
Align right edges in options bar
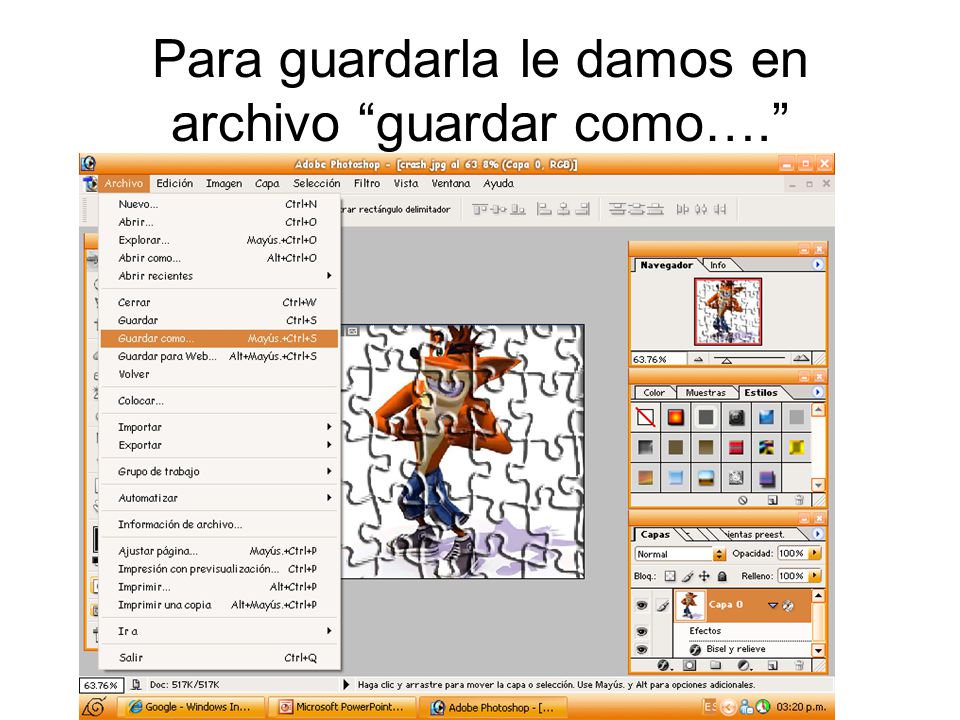pyautogui.click(x=583, y=210)
